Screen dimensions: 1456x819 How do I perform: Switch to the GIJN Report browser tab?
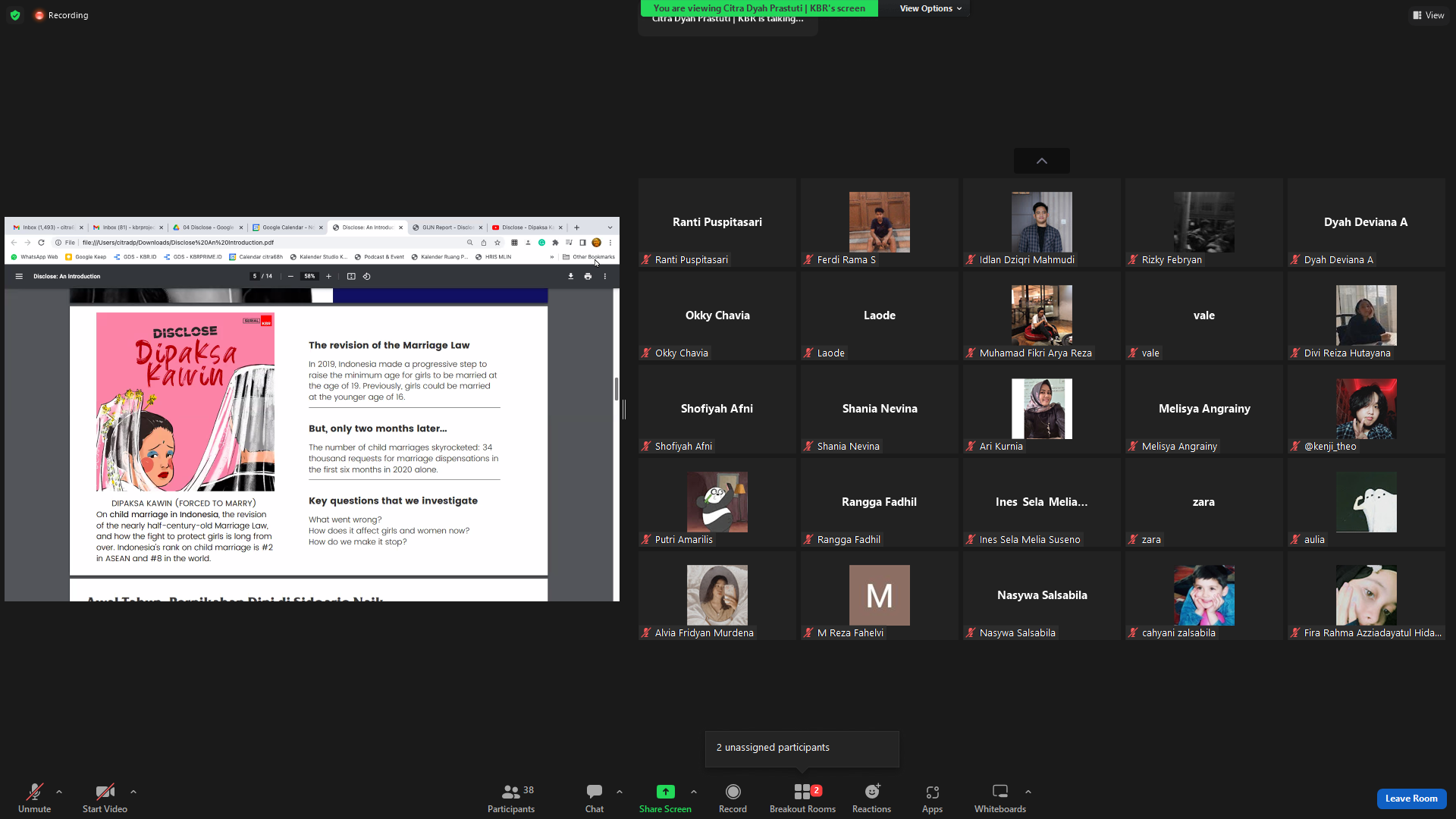tap(447, 227)
